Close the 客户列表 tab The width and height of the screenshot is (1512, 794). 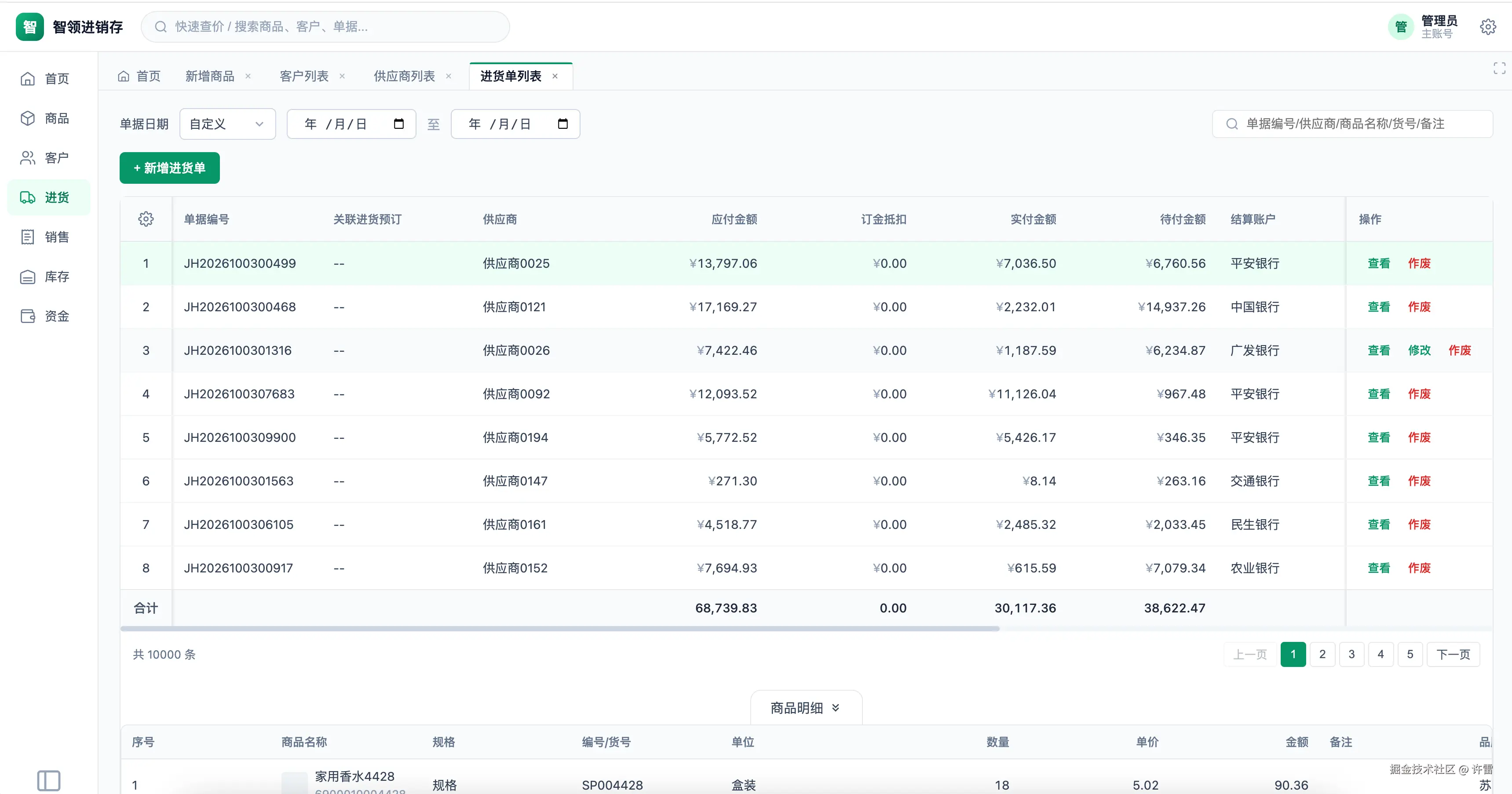342,76
